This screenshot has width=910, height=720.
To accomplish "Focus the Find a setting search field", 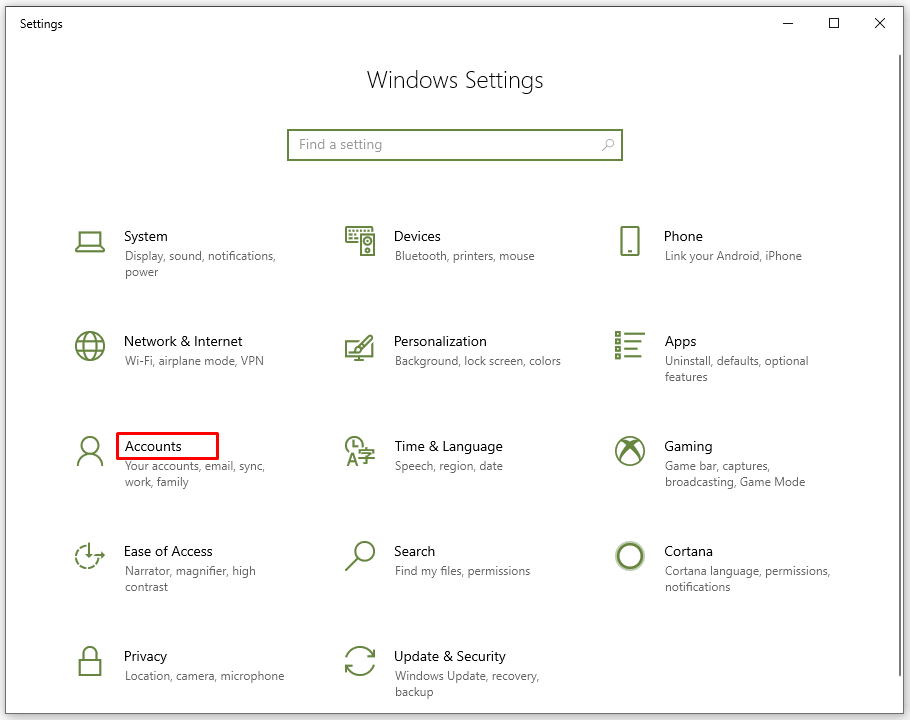I will (455, 144).
